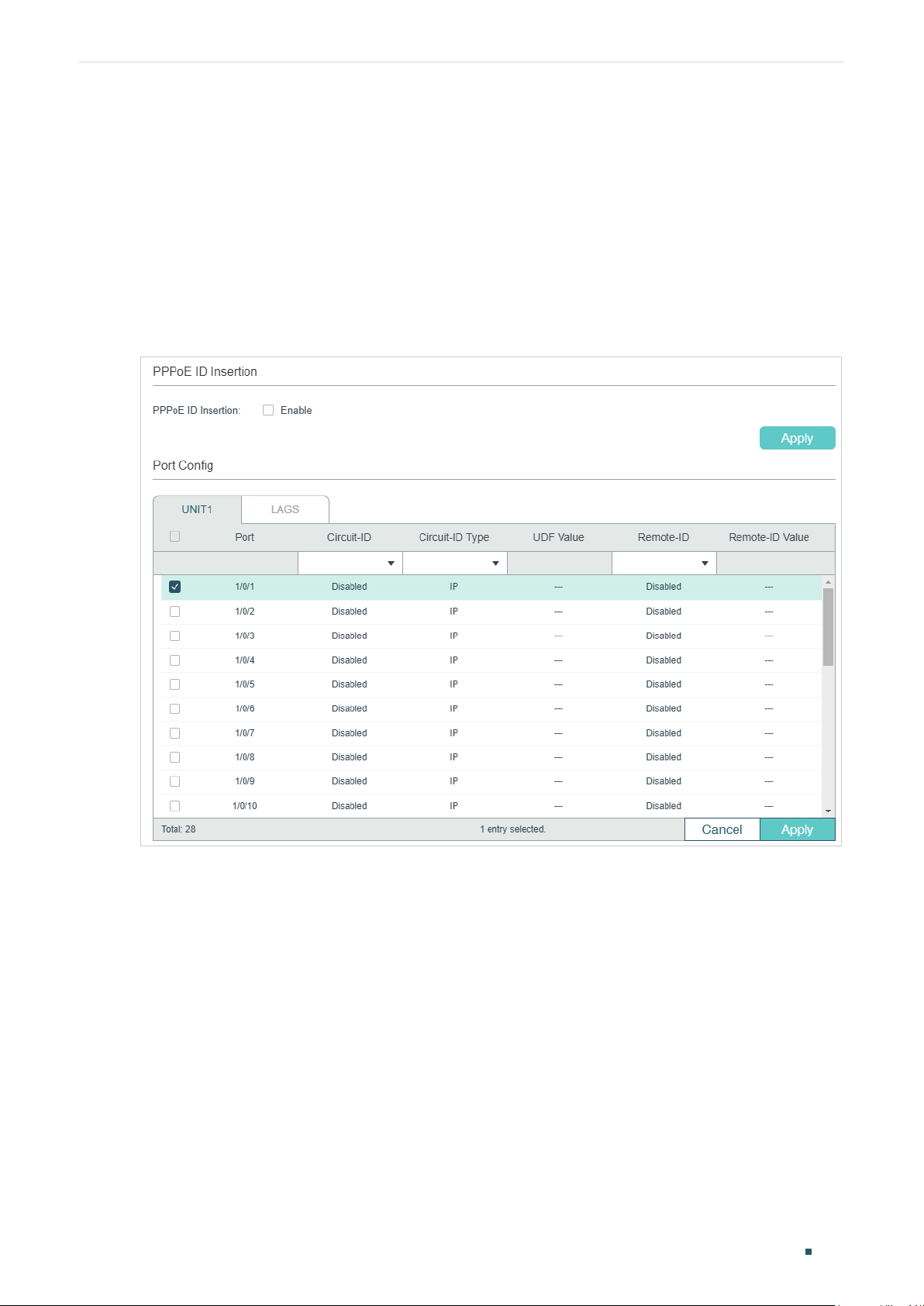This screenshot has width=924, height=1306.
Task: Check the box for port 1/0/10
Action: click(174, 806)
